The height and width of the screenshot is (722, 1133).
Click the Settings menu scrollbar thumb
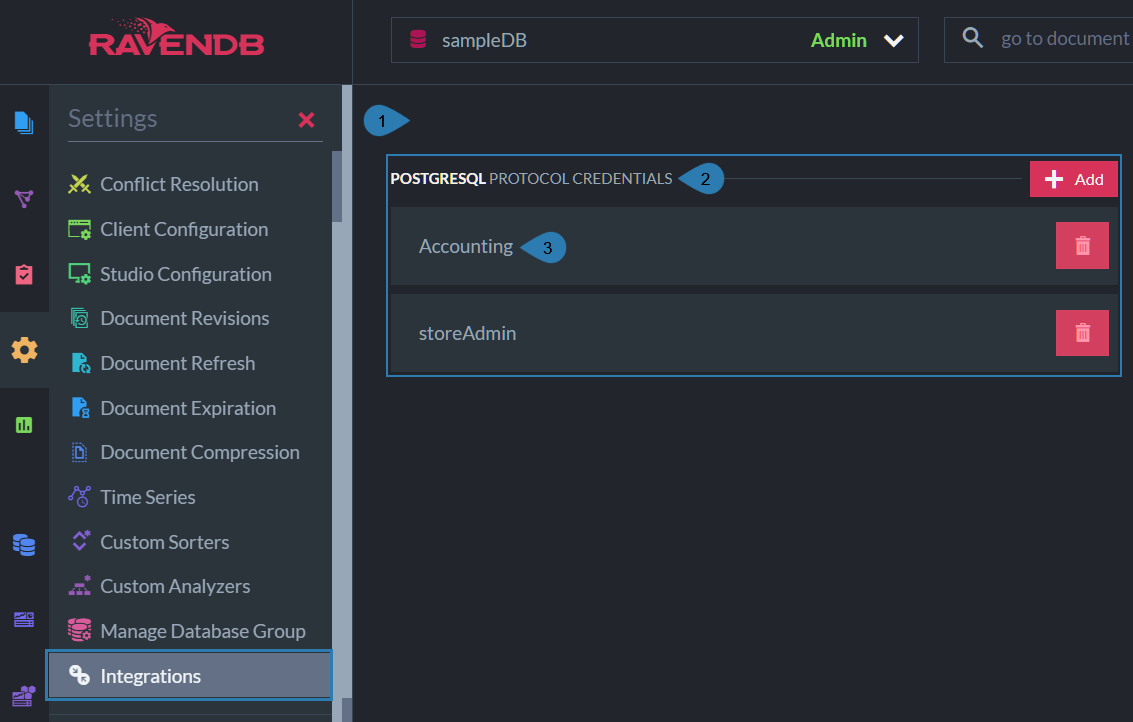[337, 186]
